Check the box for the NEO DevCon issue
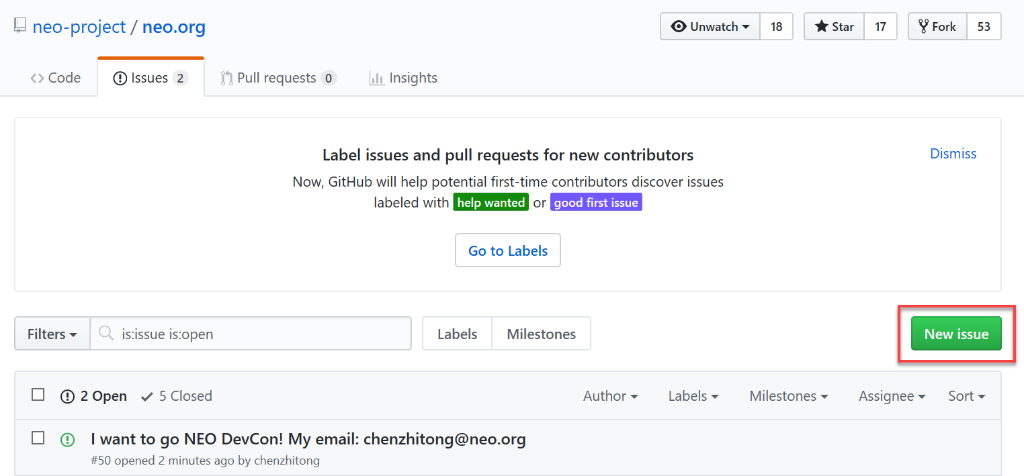1024x476 pixels. point(38,438)
